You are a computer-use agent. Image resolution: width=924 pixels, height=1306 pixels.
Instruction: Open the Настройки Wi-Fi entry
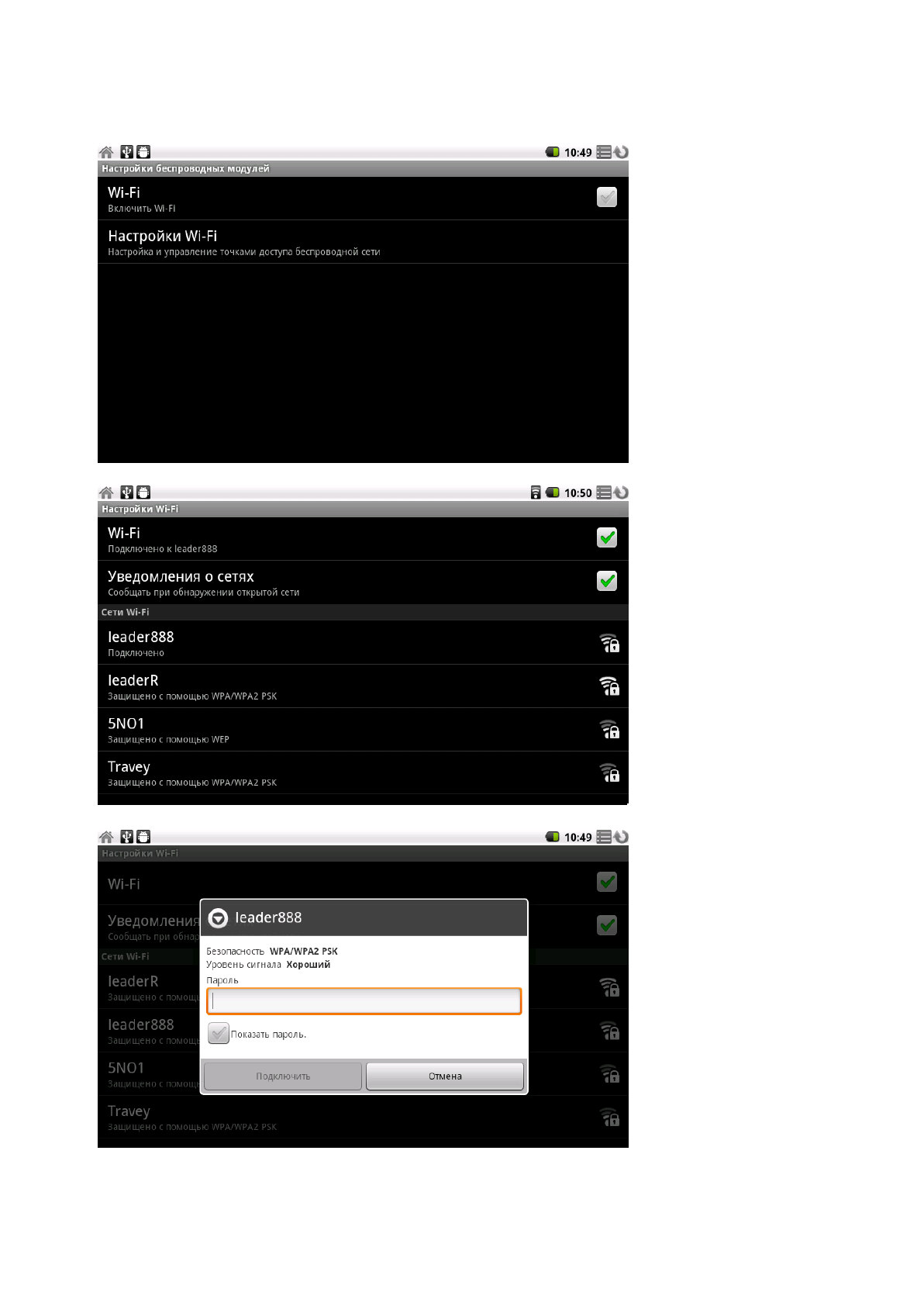click(x=363, y=242)
